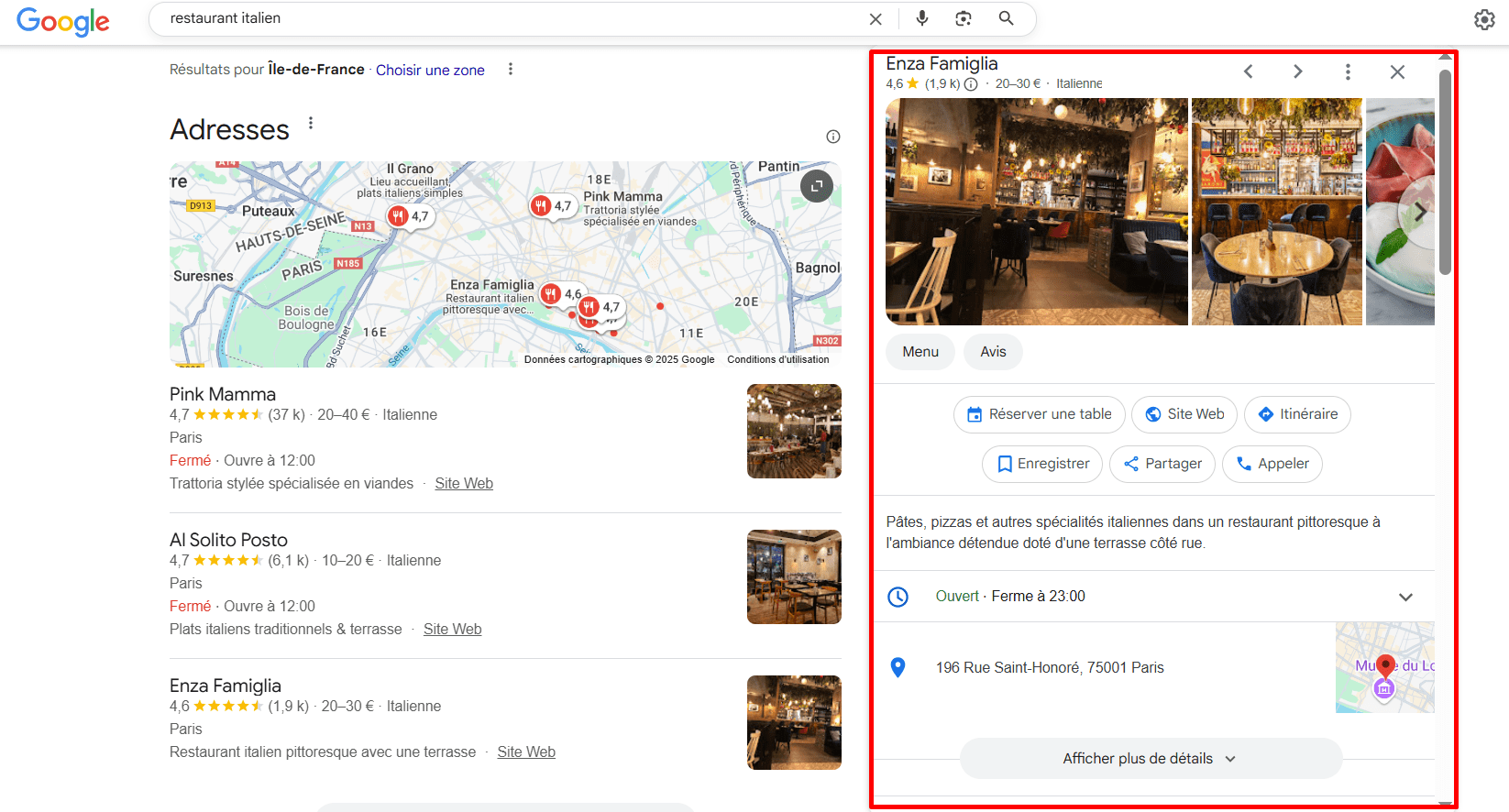
Task: Click the address location pin icon
Action: tap(898, 668)
